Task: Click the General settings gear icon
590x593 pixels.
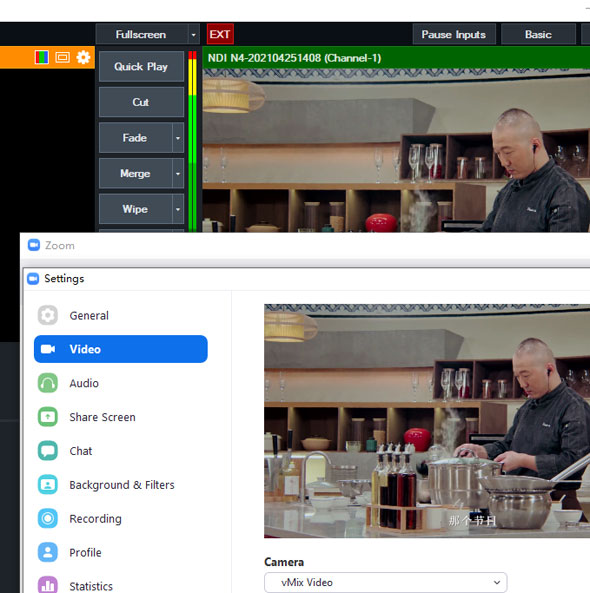Action: tap(48, 315)
